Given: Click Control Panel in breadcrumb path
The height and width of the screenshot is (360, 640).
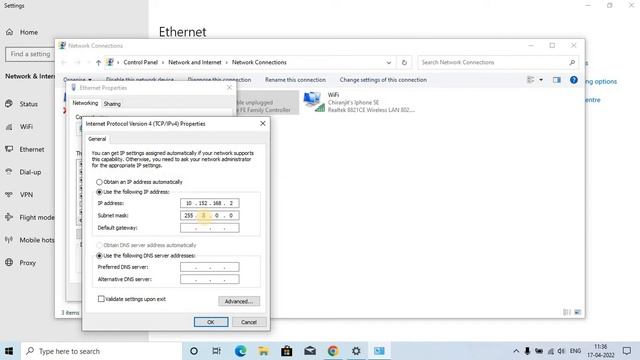Looking at the screenshot, I should pyautogui.click(x=140, y=62).
